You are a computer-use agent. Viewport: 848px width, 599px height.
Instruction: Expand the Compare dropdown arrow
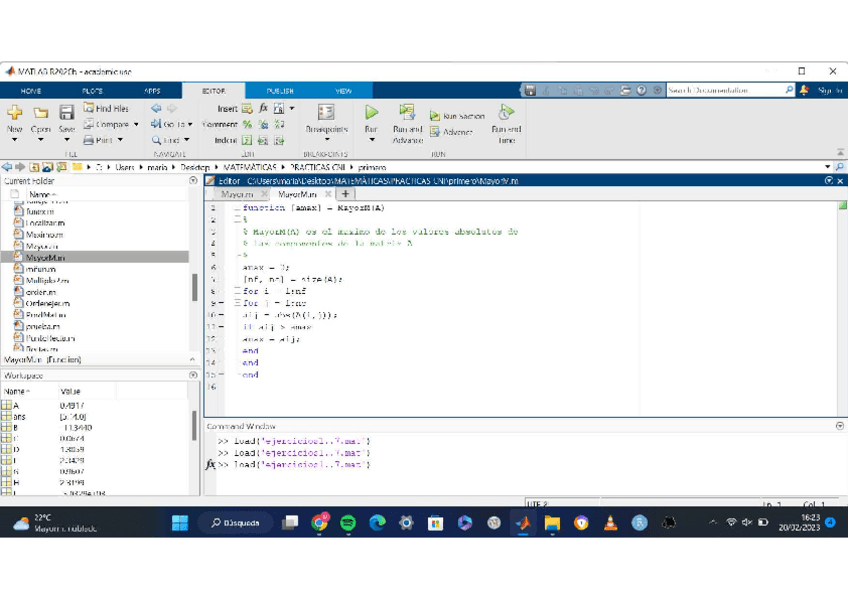[x=136, y=125]
